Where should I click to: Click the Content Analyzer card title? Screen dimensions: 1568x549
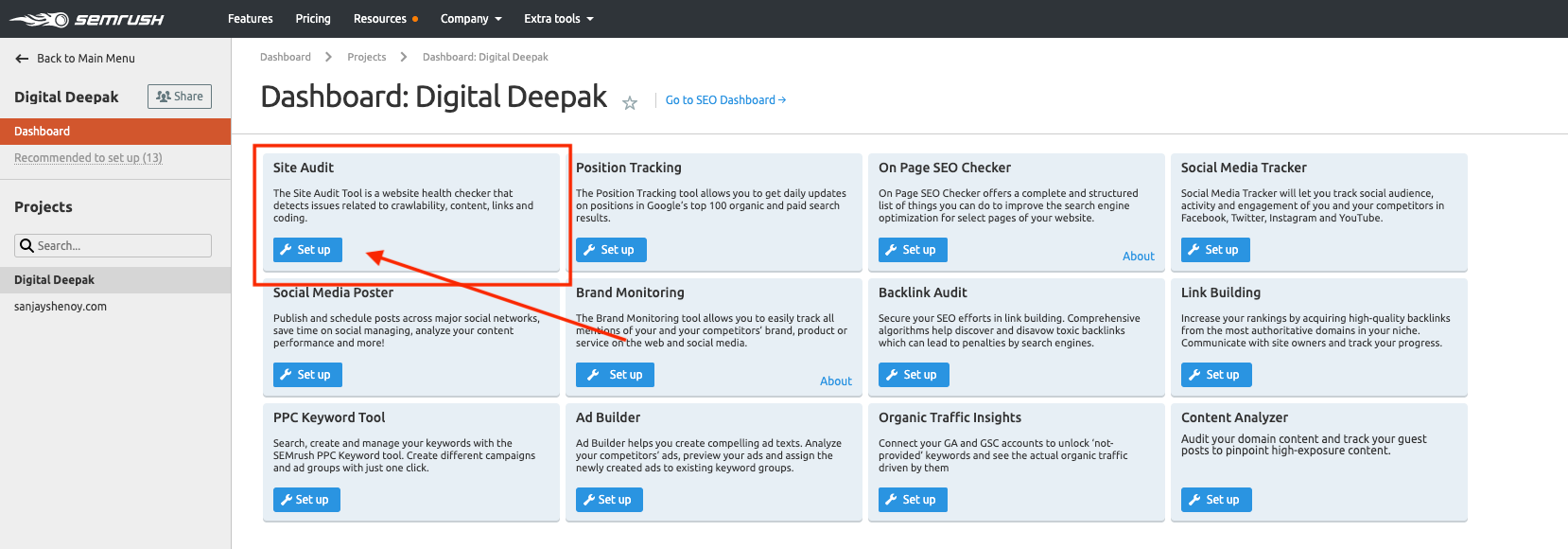click(x=1234, y=417)
